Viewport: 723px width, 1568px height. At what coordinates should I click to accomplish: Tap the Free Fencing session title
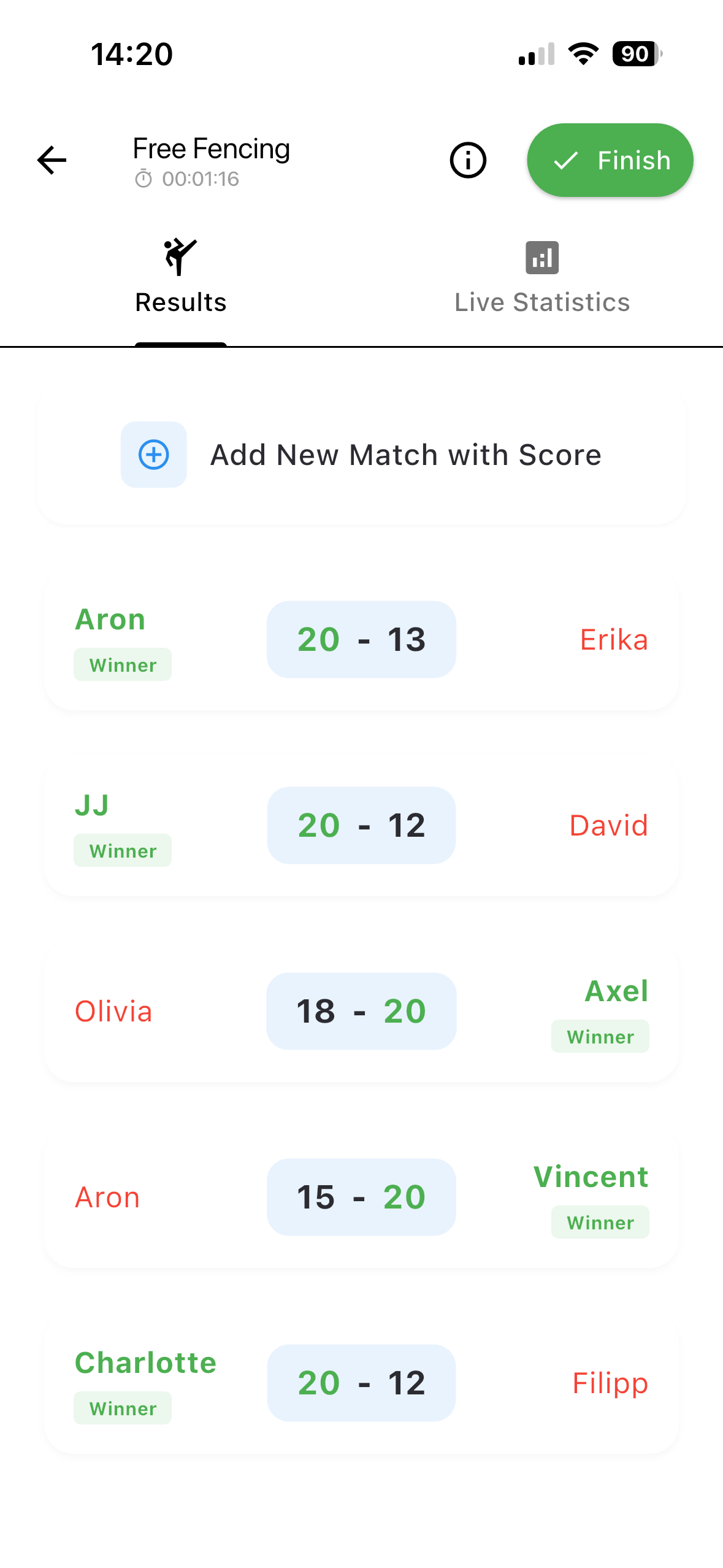212,149
